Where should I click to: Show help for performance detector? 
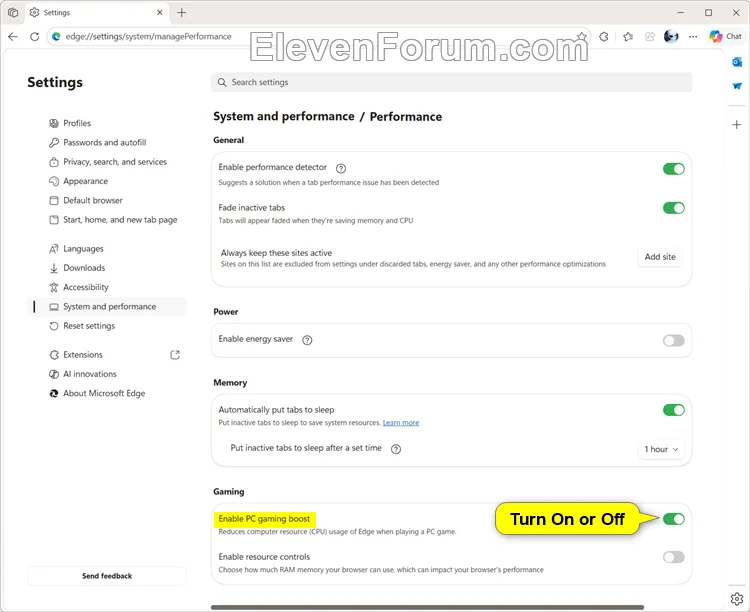pyautogui.click(x=341, y=168)
